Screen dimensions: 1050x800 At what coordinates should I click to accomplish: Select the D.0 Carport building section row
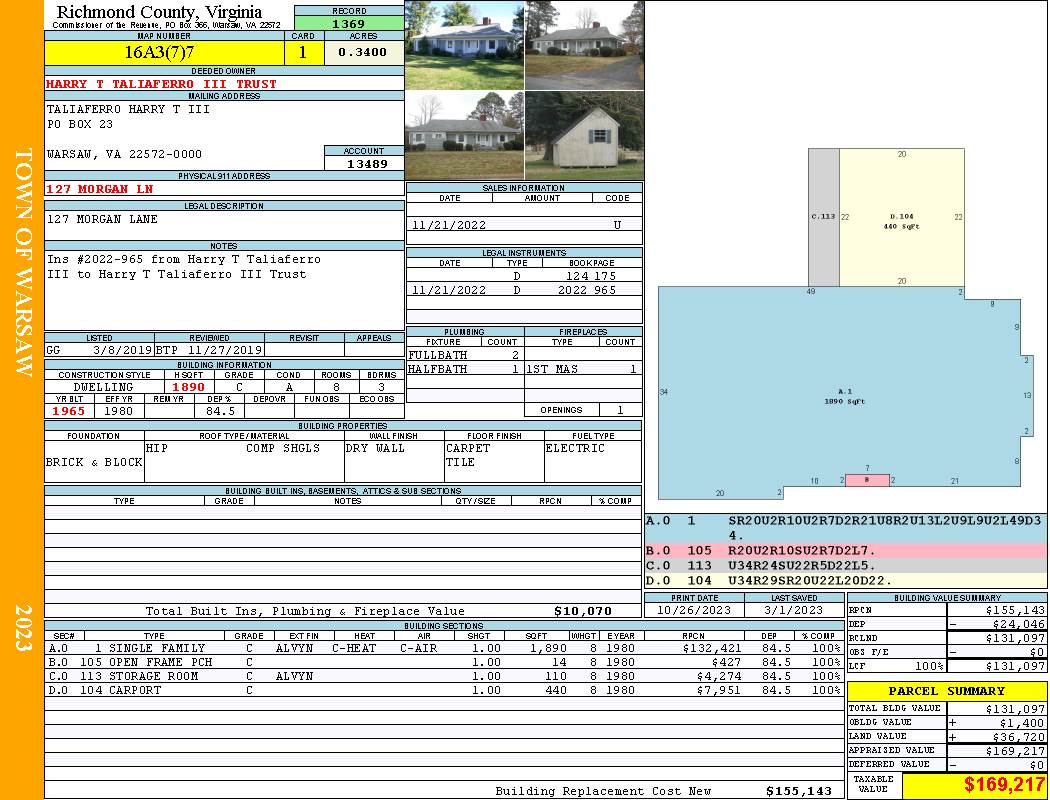click(443, 690)
